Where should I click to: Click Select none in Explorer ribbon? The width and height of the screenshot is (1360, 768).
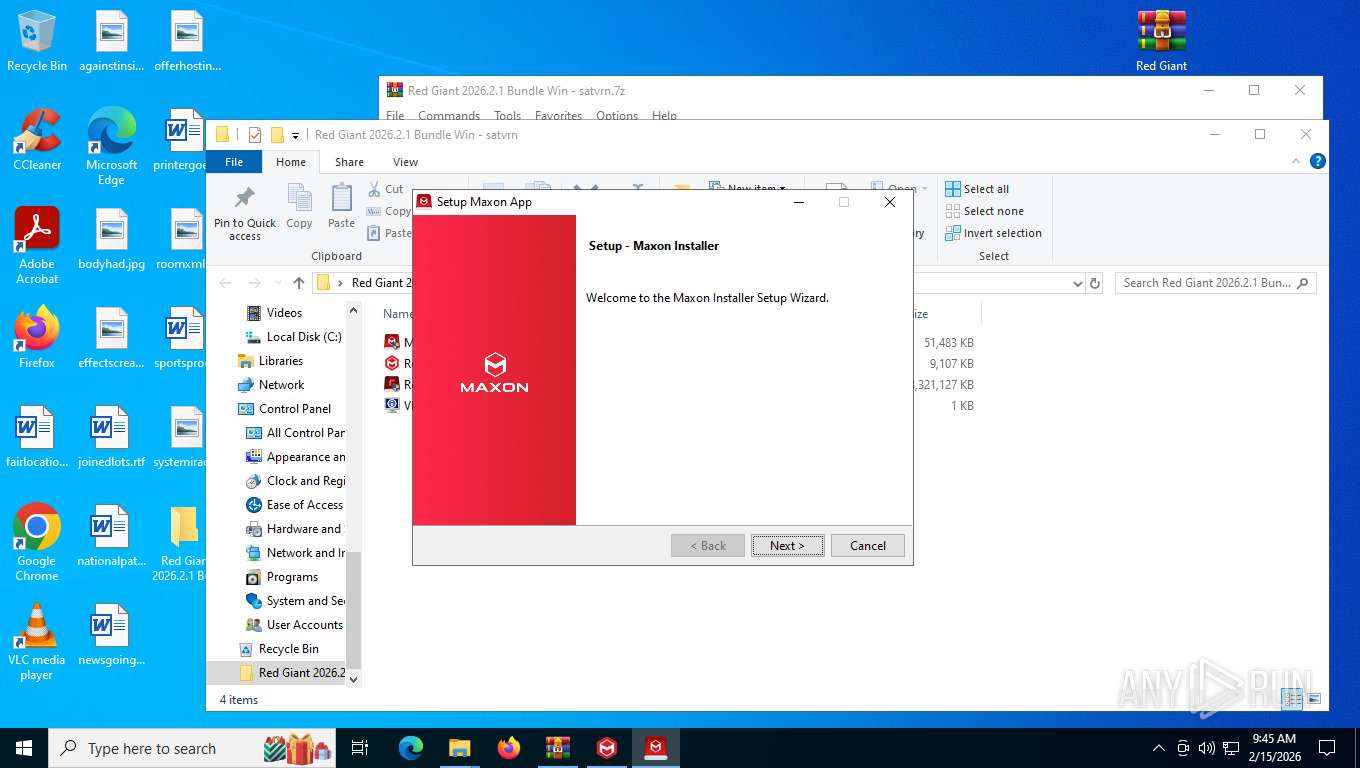coord(985,211)
